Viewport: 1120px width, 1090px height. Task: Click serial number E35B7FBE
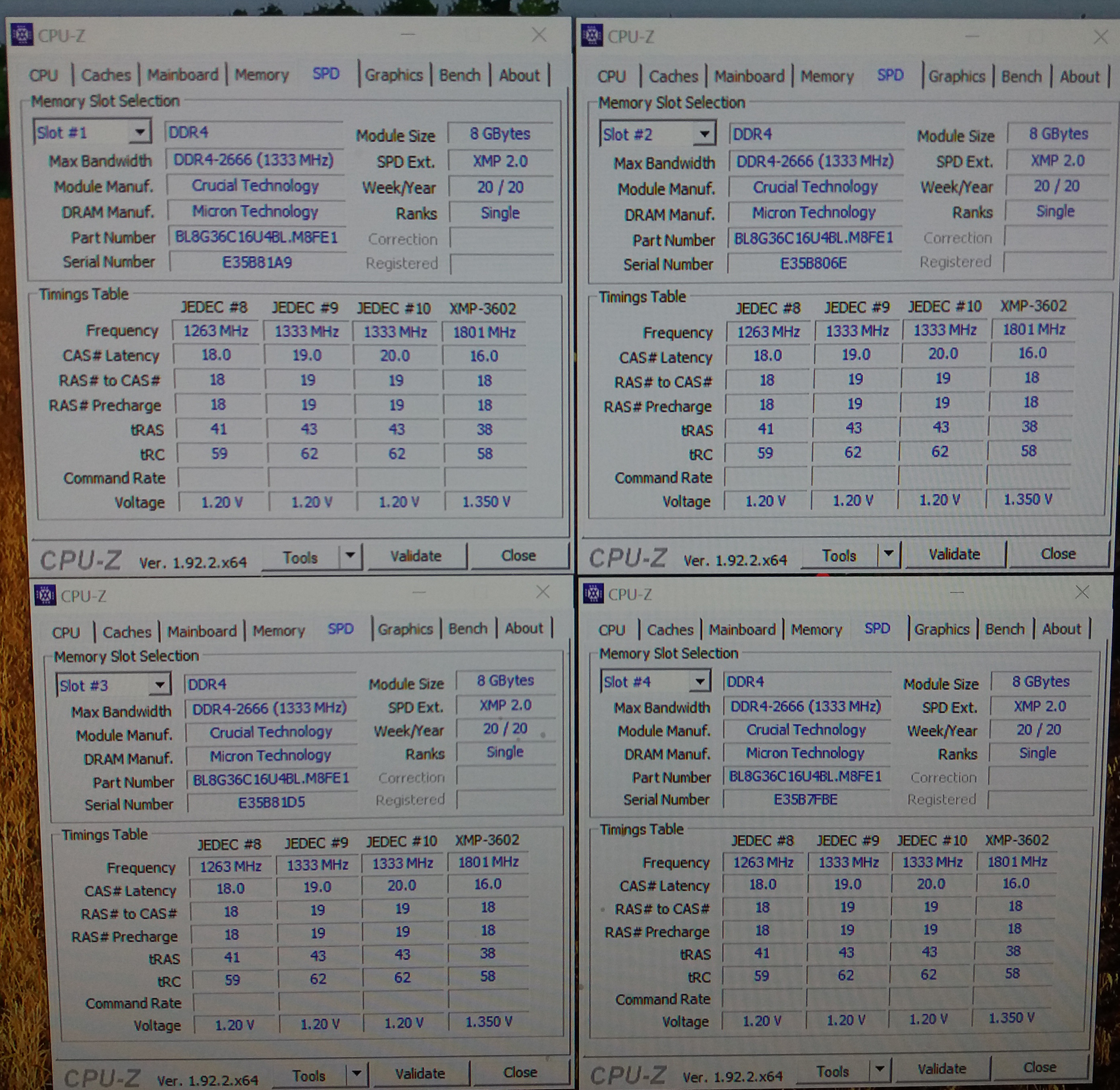click(x=805, y=799)
